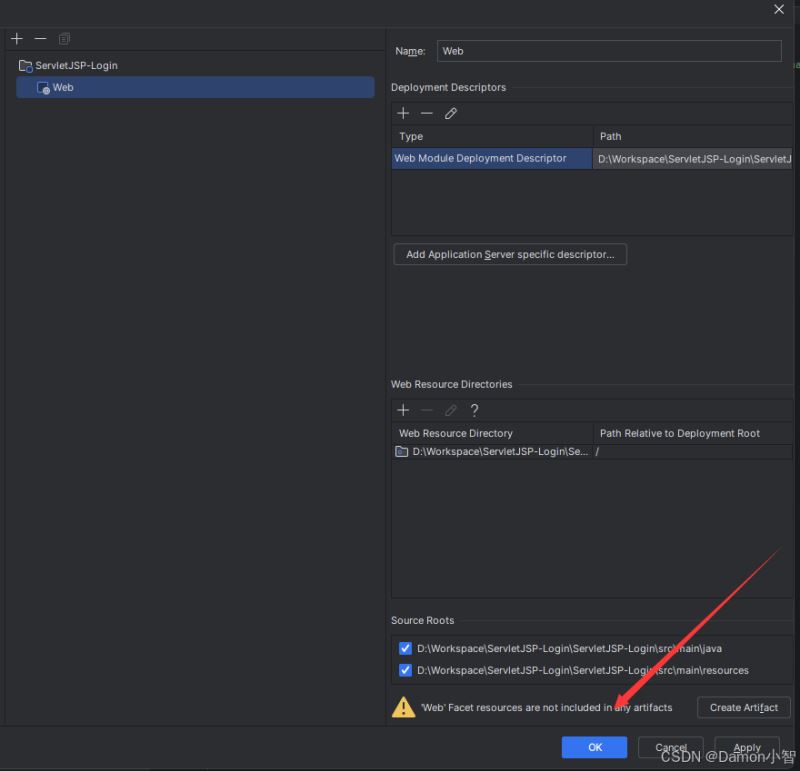
Task: Click the '/' deployment root path cell
Action: click(692, 452)
